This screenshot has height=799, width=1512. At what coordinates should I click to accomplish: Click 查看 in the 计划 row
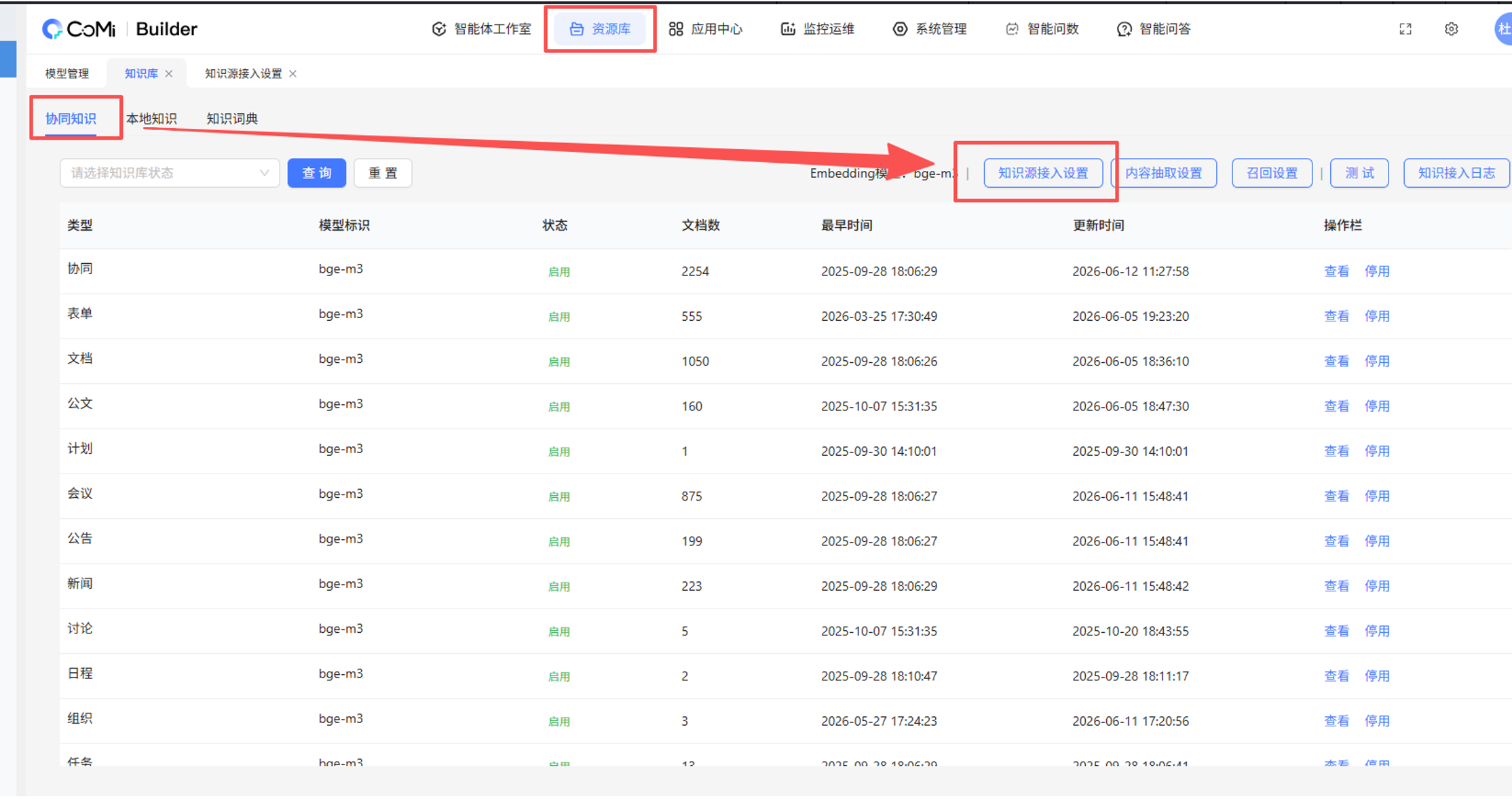[1336, 451]
